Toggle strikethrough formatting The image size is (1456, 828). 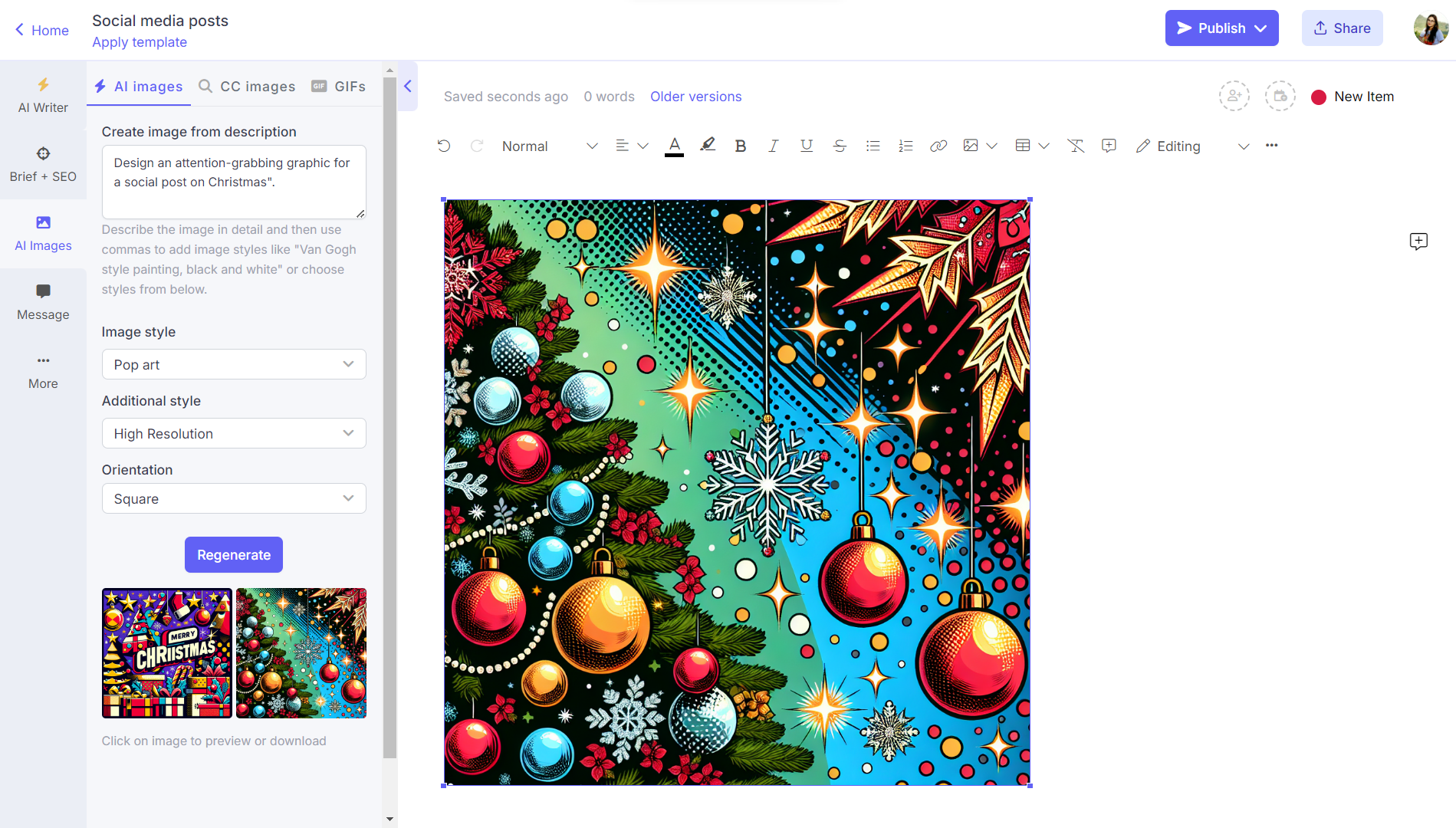pyautogui.click(x=840, y=145)
